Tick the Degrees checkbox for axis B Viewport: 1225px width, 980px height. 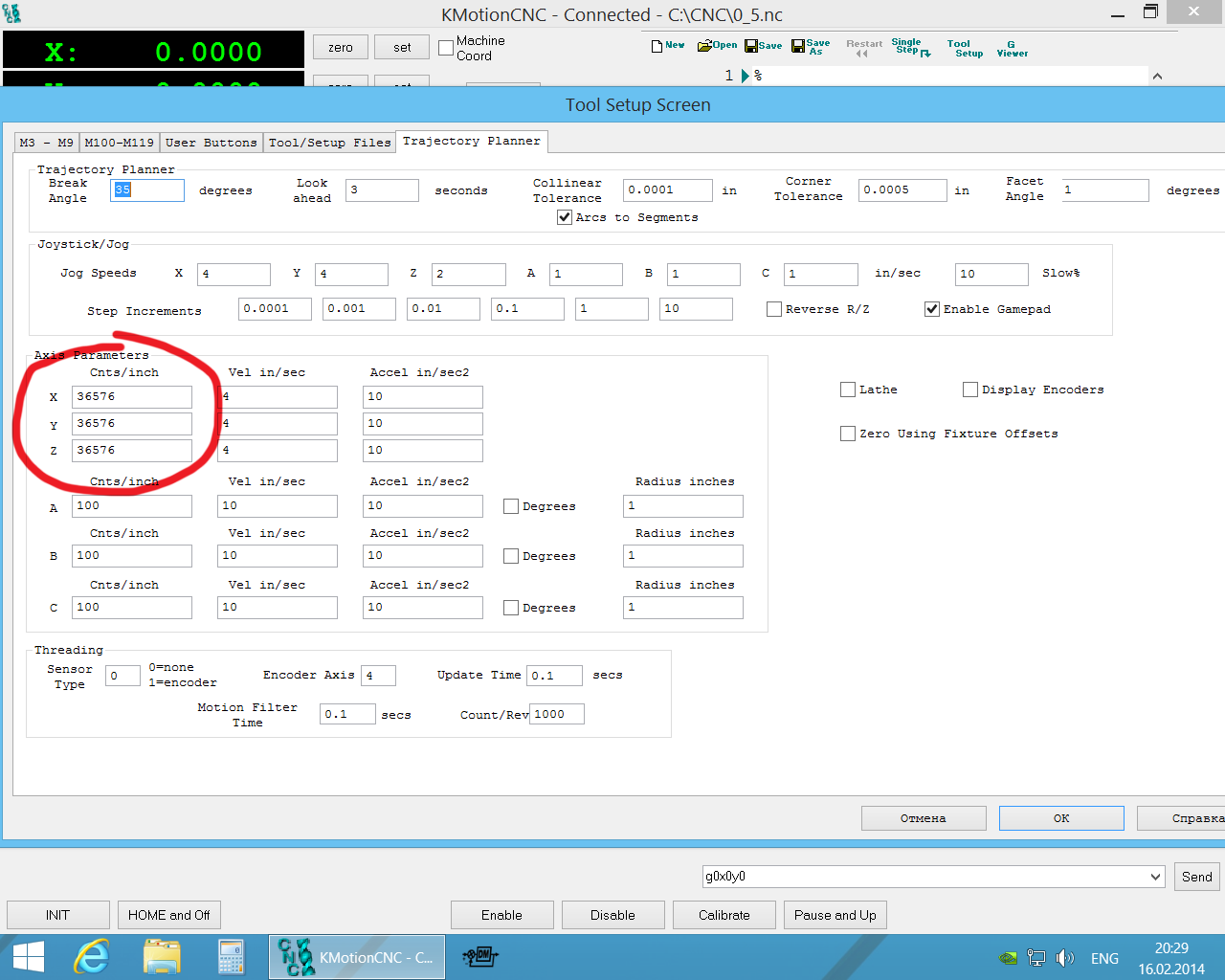click(511, 556)
